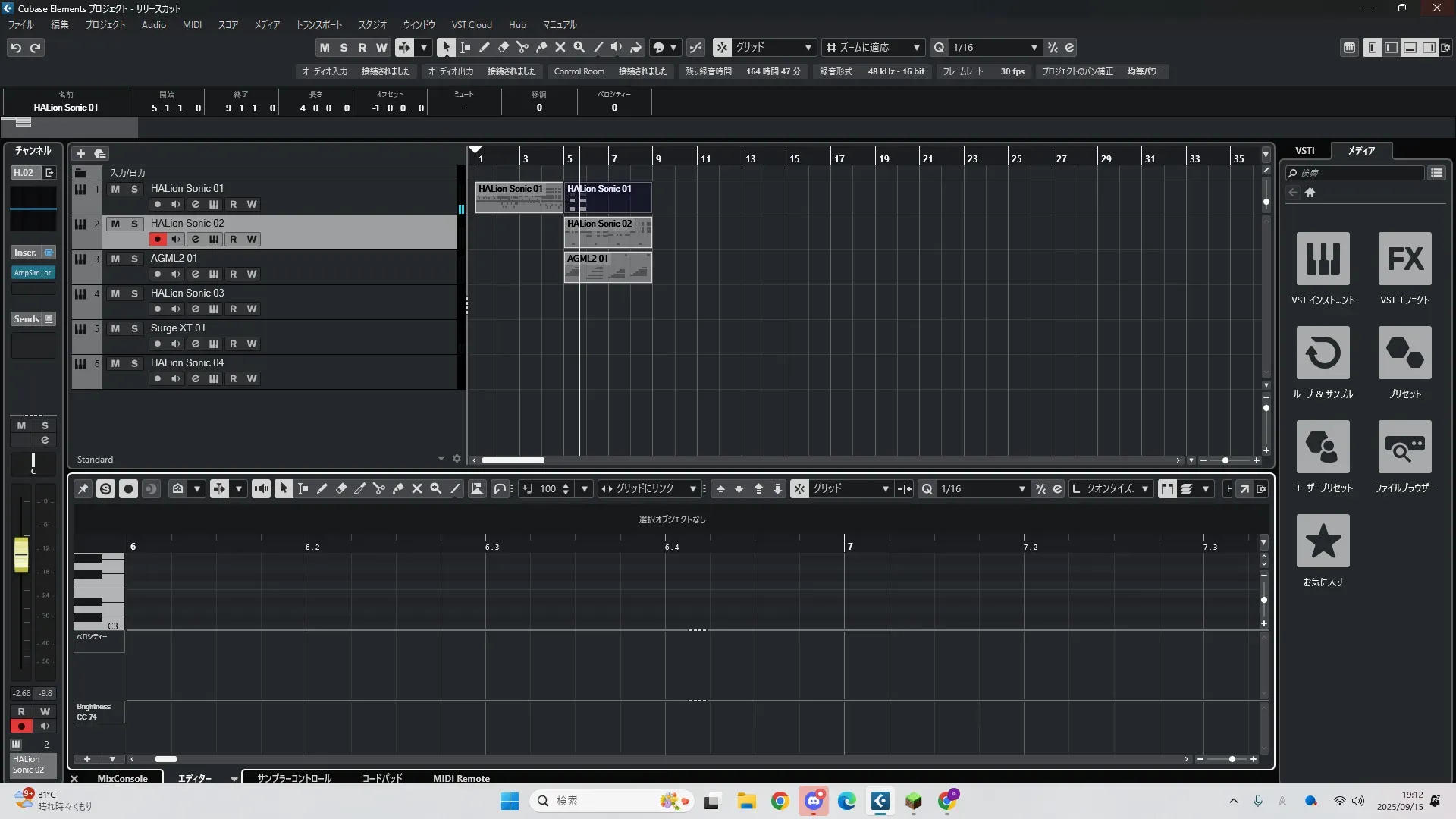1456x819 pixels.
Task: Solo the Surge XT 01 track
Action: [x=134, y=328]
